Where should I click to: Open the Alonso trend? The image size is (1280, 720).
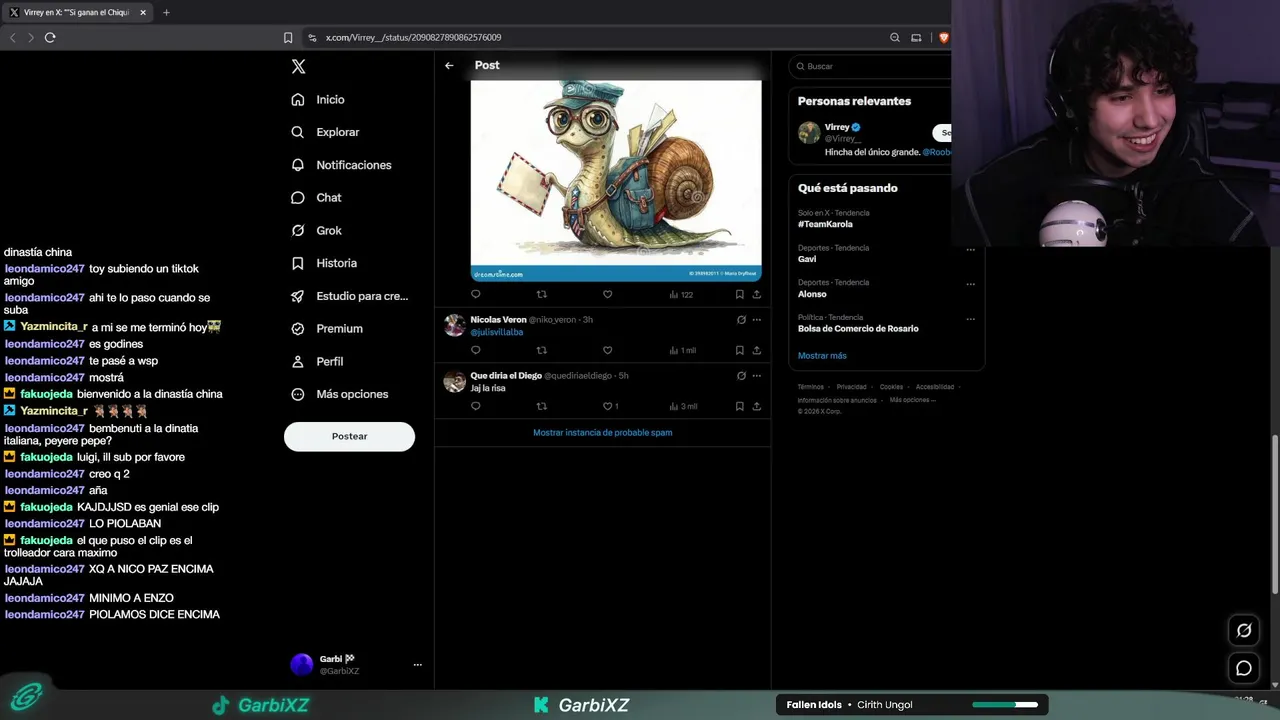(812, 294)
